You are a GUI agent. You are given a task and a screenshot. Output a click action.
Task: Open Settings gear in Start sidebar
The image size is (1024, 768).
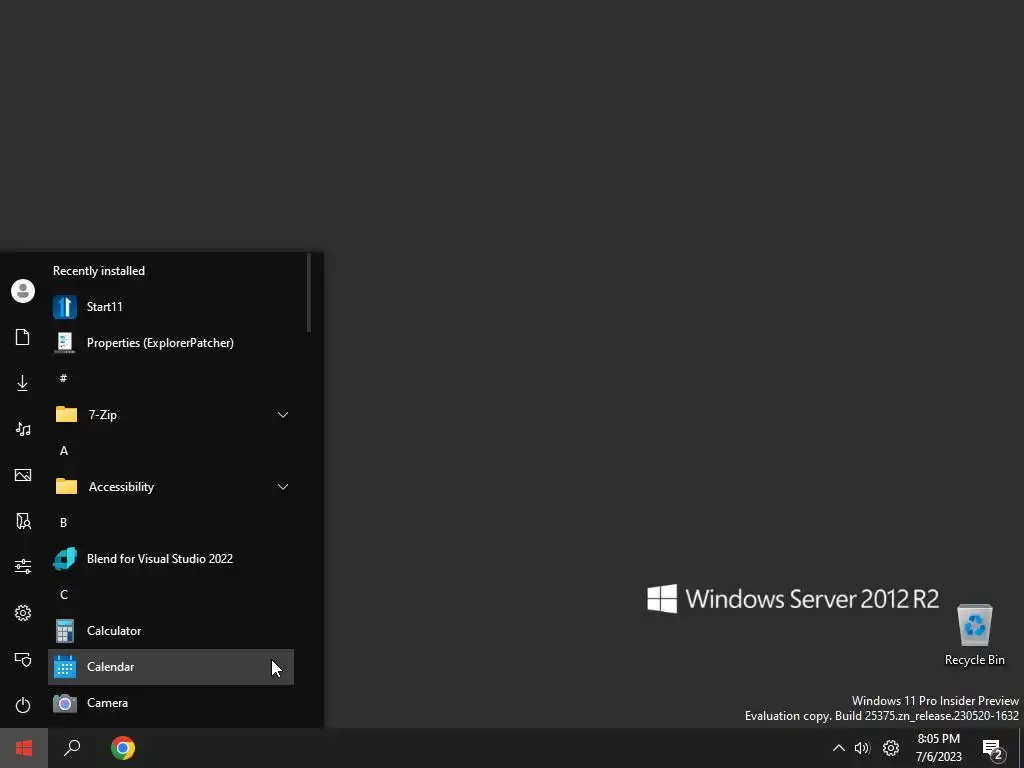23,613
